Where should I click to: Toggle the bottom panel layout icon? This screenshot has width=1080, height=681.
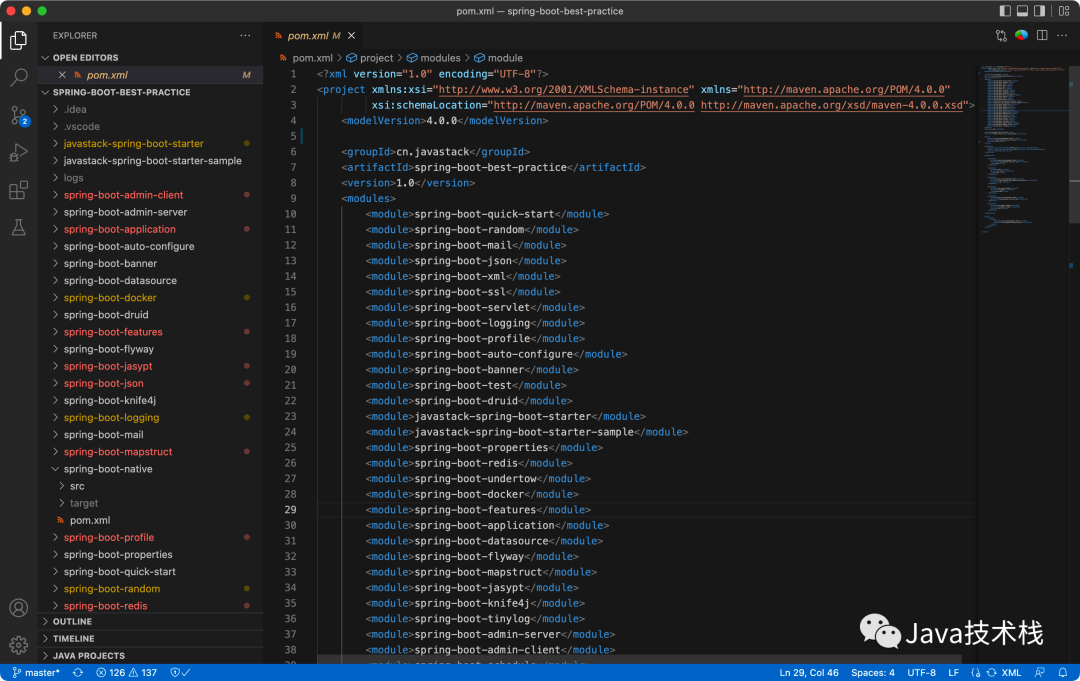1022,11
